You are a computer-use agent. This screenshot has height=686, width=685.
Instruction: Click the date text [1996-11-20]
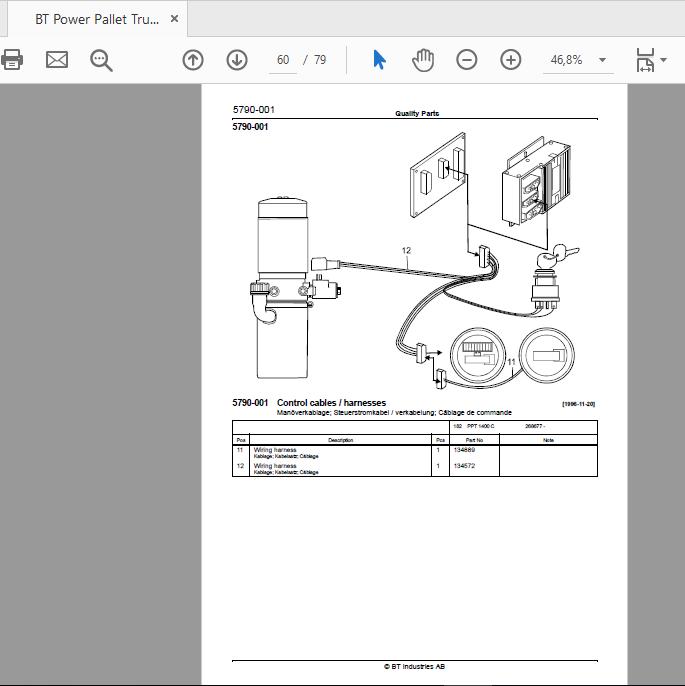[578, 404]
